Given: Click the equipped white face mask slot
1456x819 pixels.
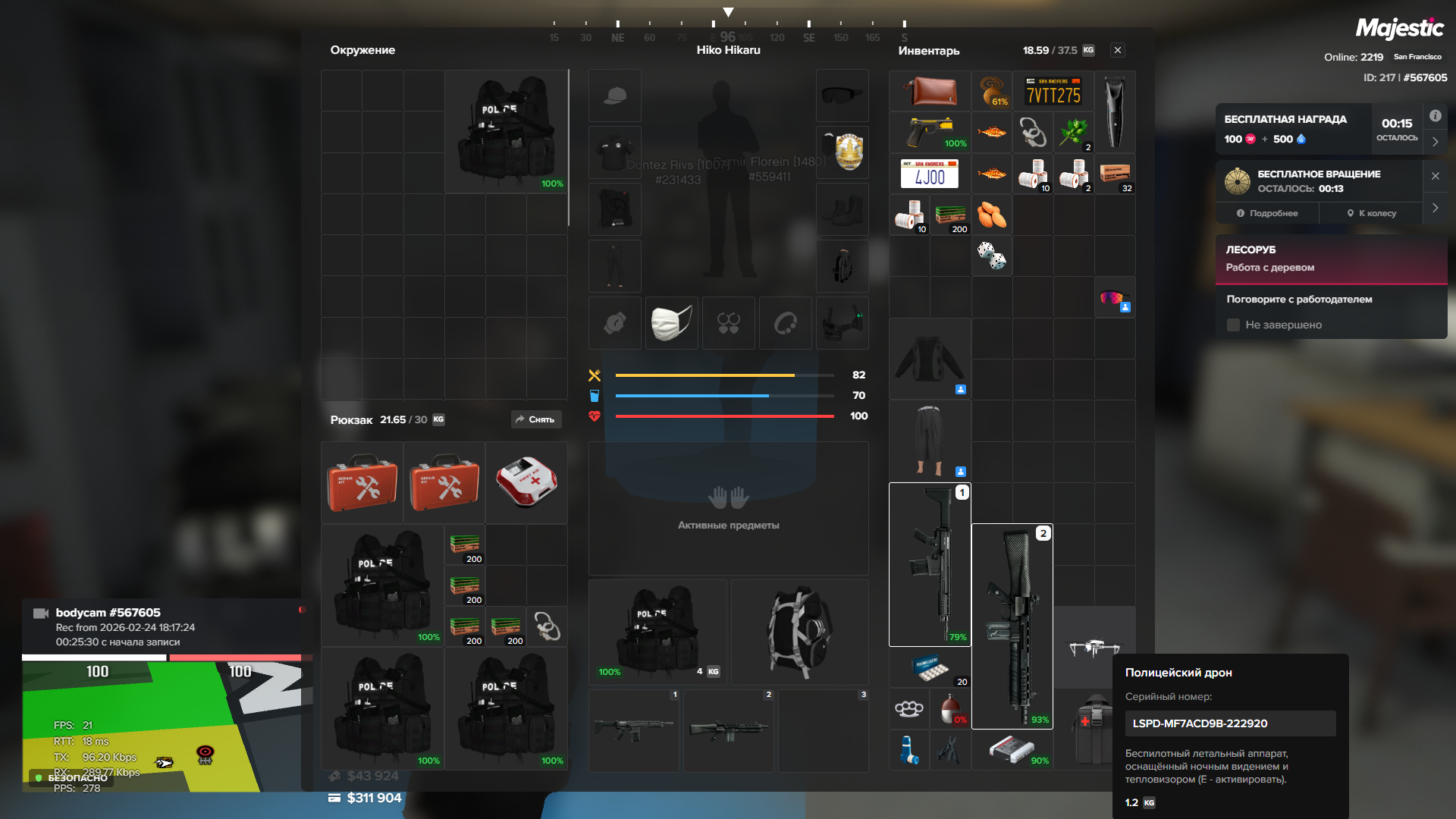Looking at the screenshot, I should (671, 323).
